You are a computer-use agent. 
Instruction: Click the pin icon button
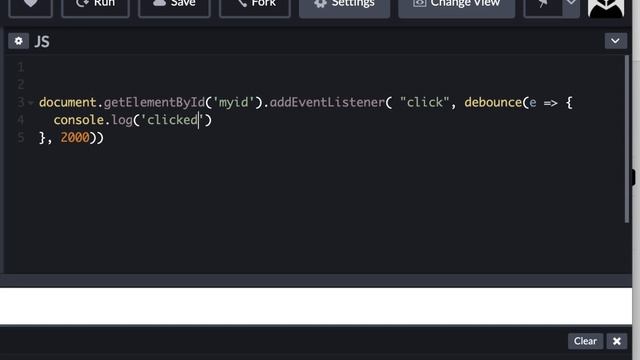543,6
